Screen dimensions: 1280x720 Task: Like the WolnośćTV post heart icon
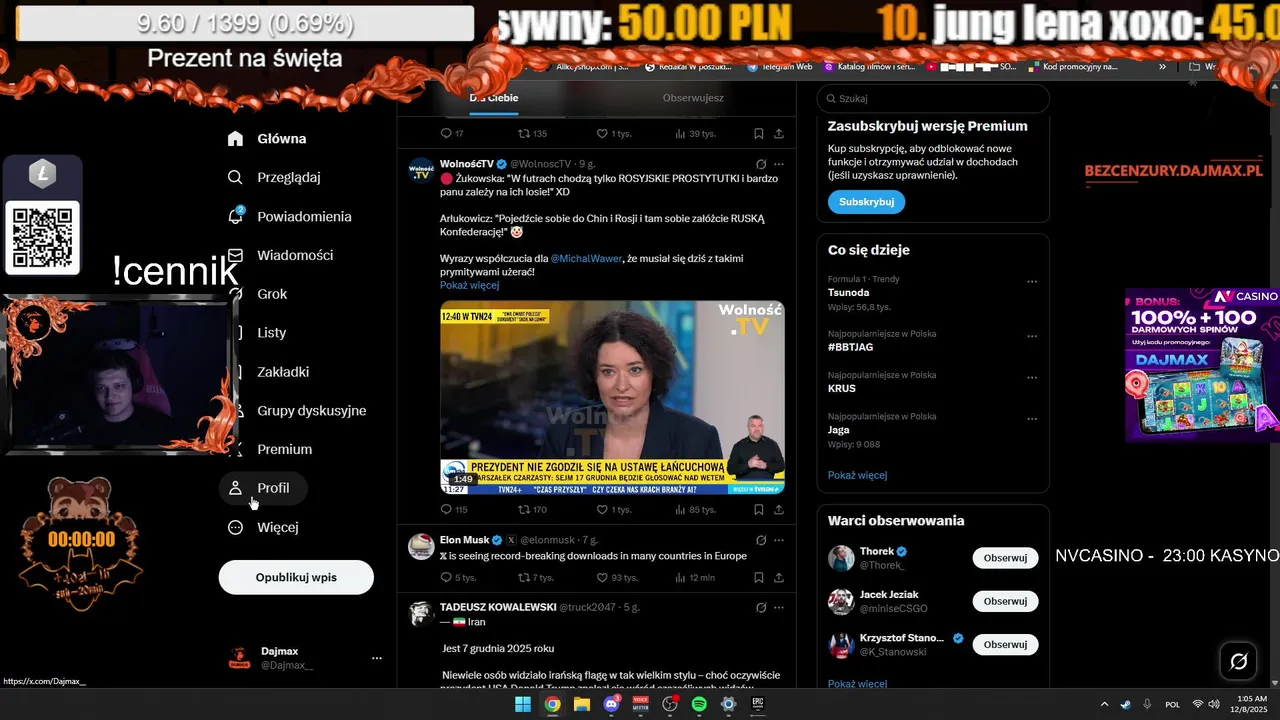pyautogui.click(x=602, y=509)
